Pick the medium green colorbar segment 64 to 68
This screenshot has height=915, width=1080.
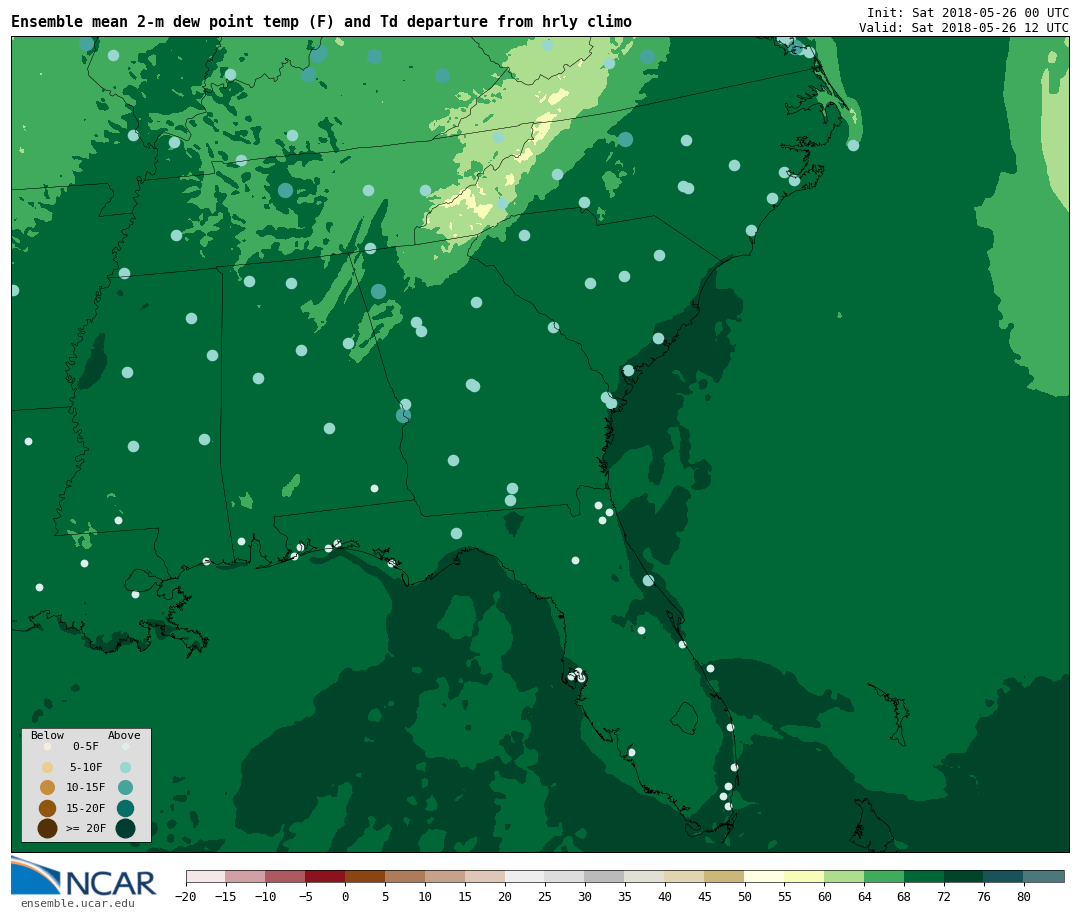click(884, 876)
